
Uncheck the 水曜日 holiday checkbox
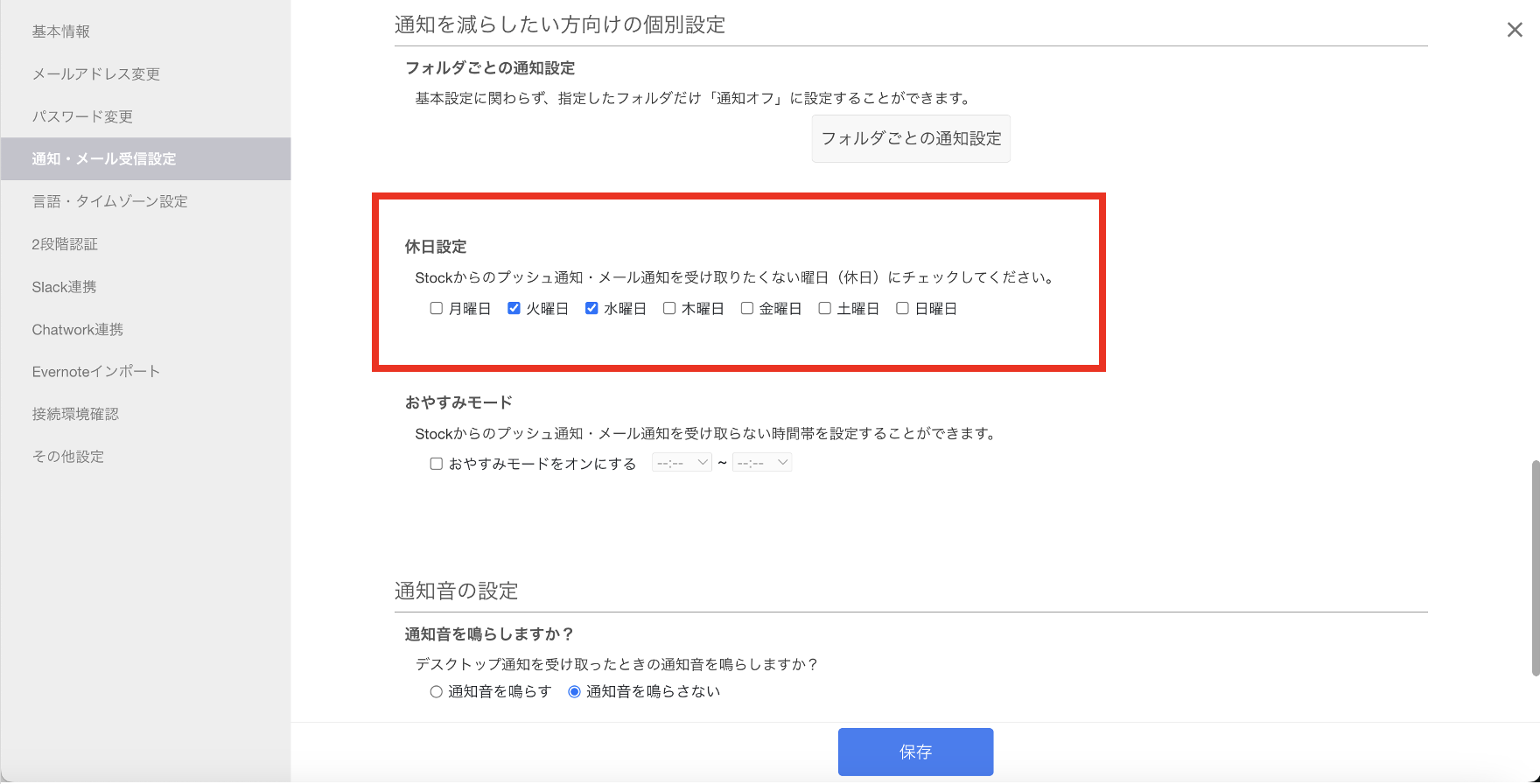pos(591,308)
